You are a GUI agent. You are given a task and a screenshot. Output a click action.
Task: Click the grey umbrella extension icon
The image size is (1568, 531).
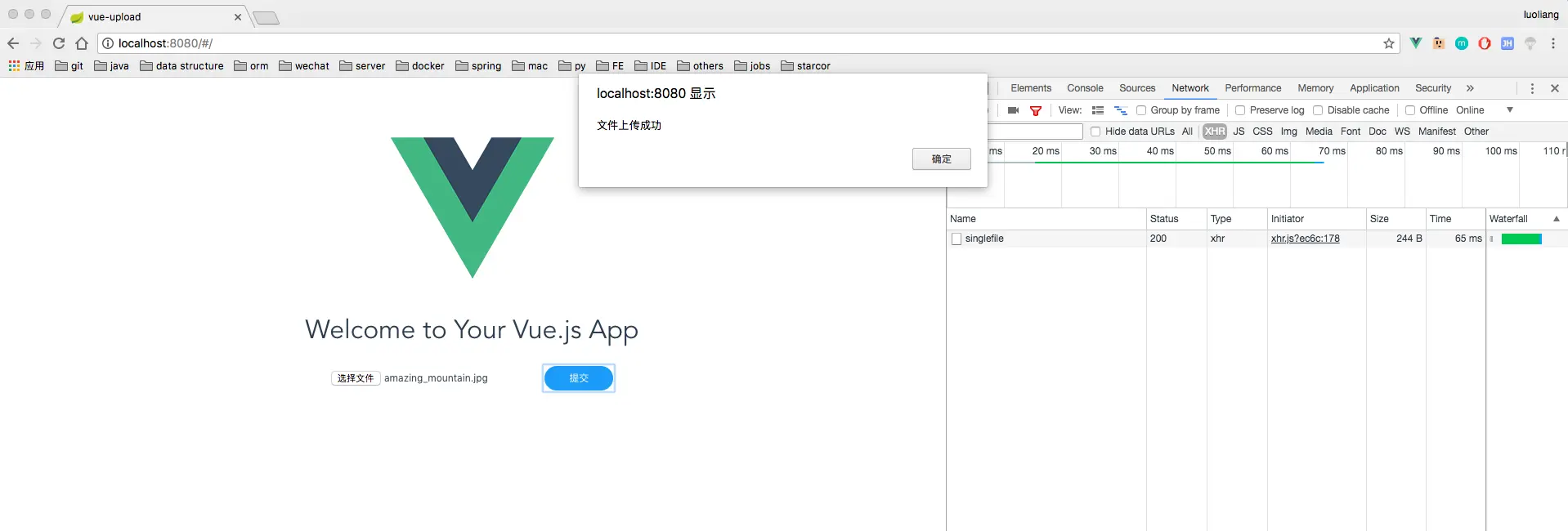1530,43
